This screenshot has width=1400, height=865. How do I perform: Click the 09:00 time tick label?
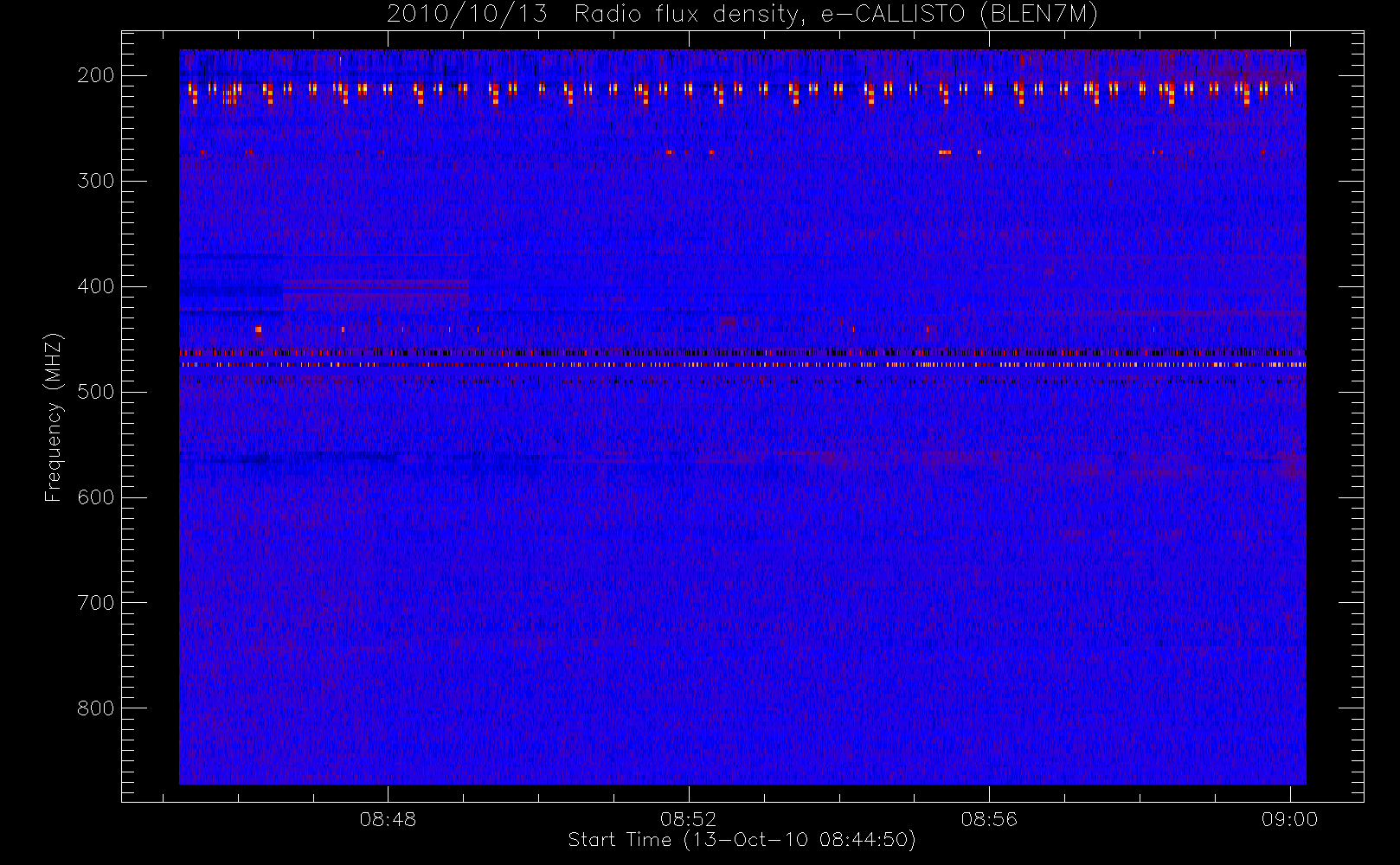coord(1289,819)
